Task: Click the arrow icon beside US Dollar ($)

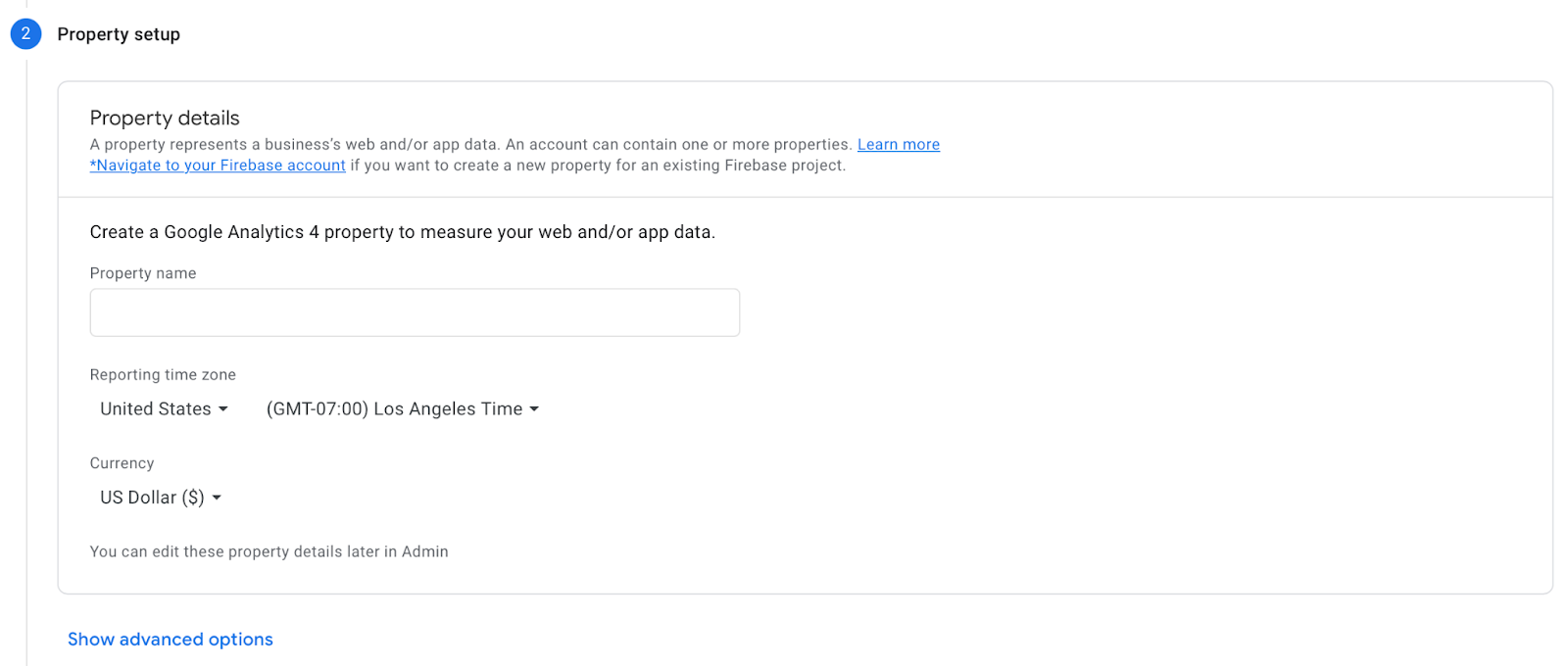Action: [x=217, y=498]
